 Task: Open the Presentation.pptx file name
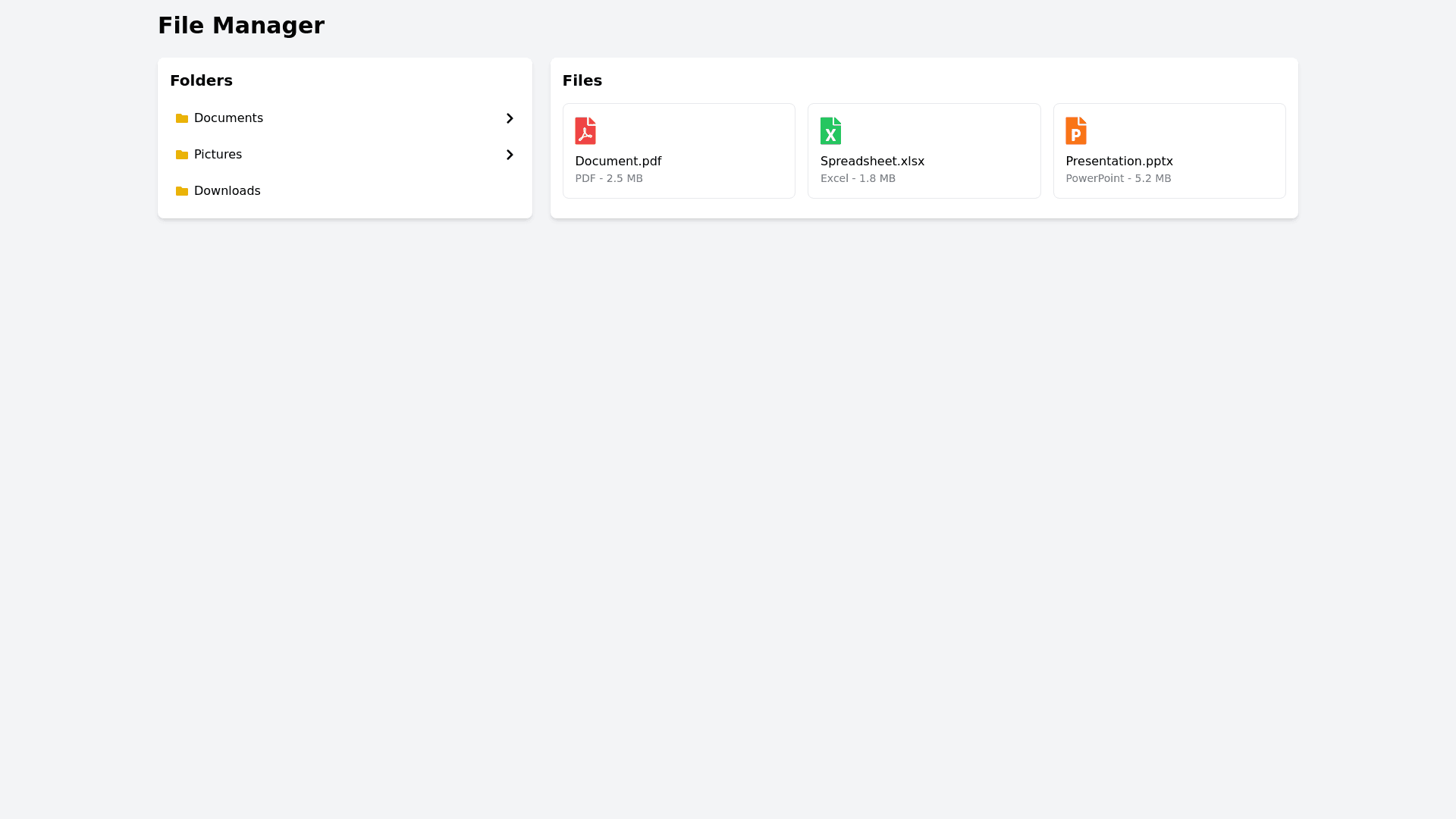pyautogui.click(x=1119, y=162)
